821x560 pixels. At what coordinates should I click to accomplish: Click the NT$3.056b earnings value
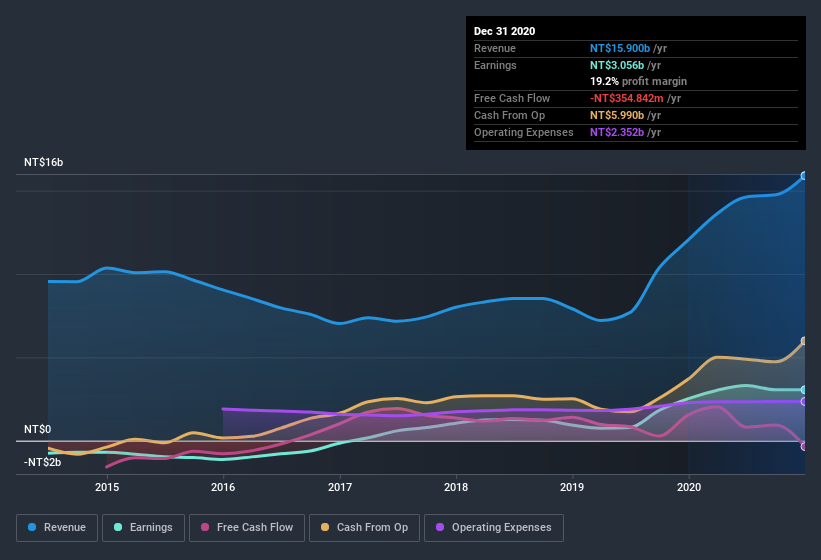[x=617, y=65]
